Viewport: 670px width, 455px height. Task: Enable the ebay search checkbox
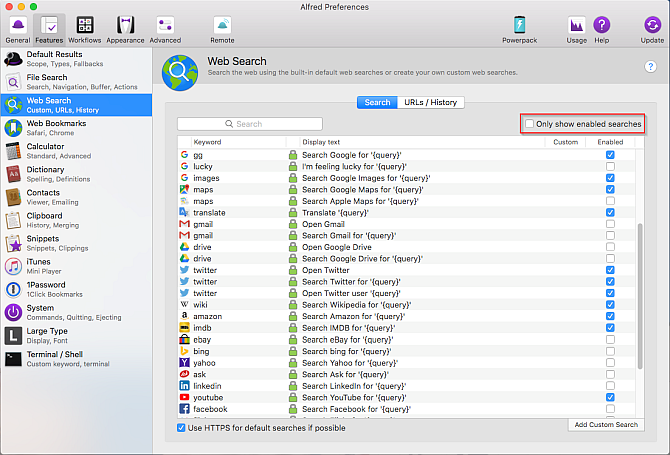point(610,339)
